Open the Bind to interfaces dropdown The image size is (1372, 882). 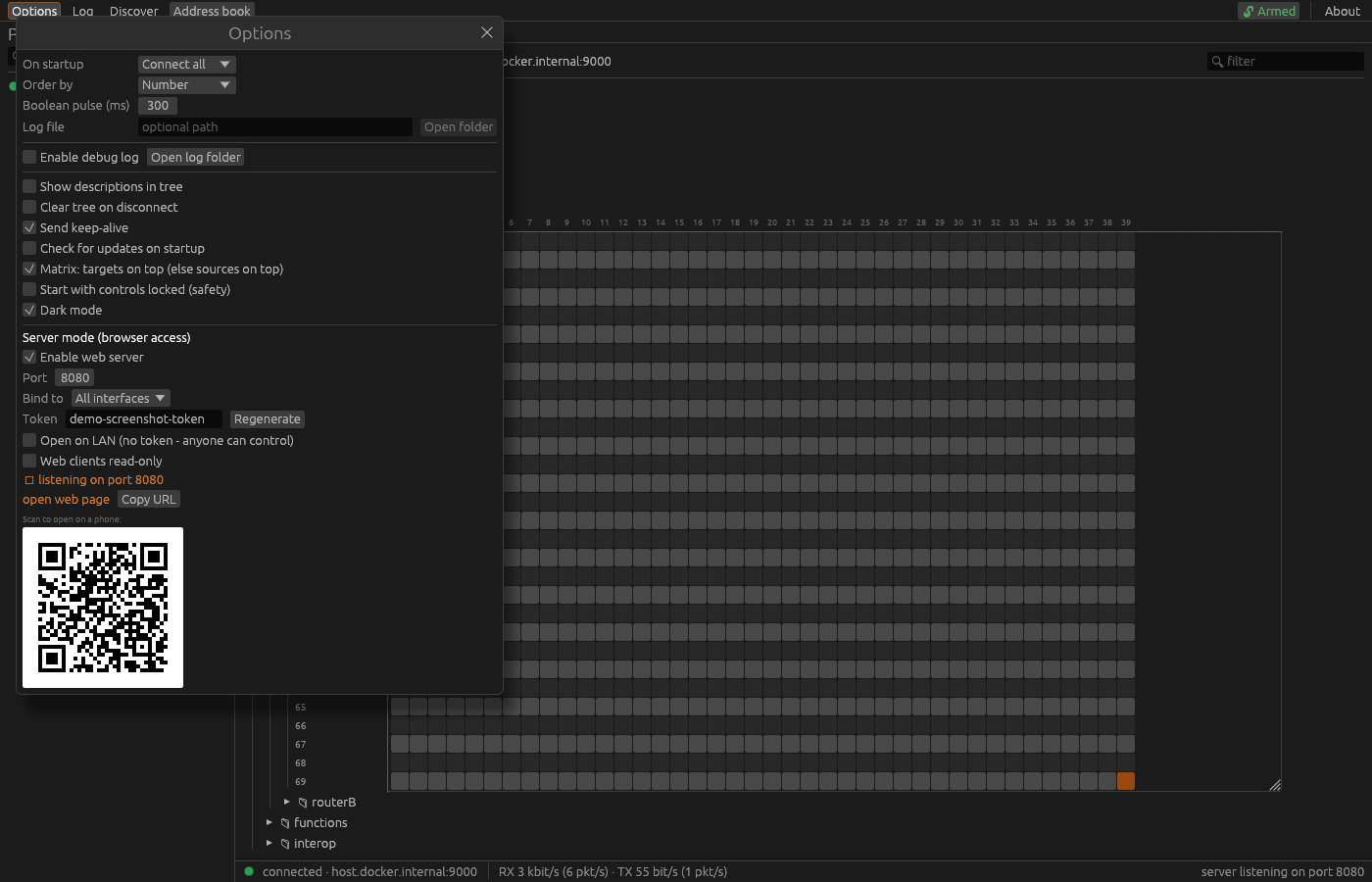[x=121, y=398]
